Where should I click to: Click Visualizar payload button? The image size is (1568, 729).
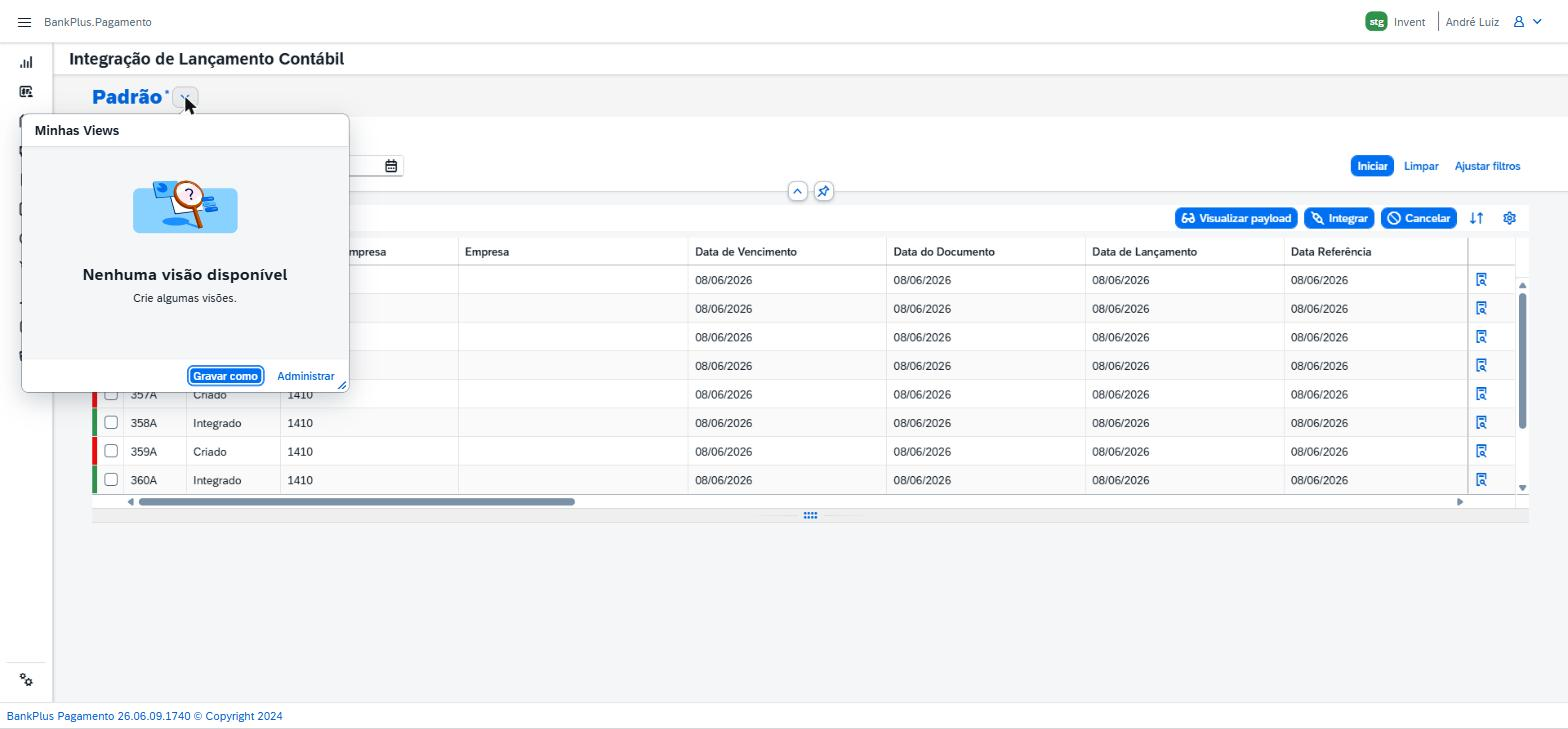(1236, 218)
